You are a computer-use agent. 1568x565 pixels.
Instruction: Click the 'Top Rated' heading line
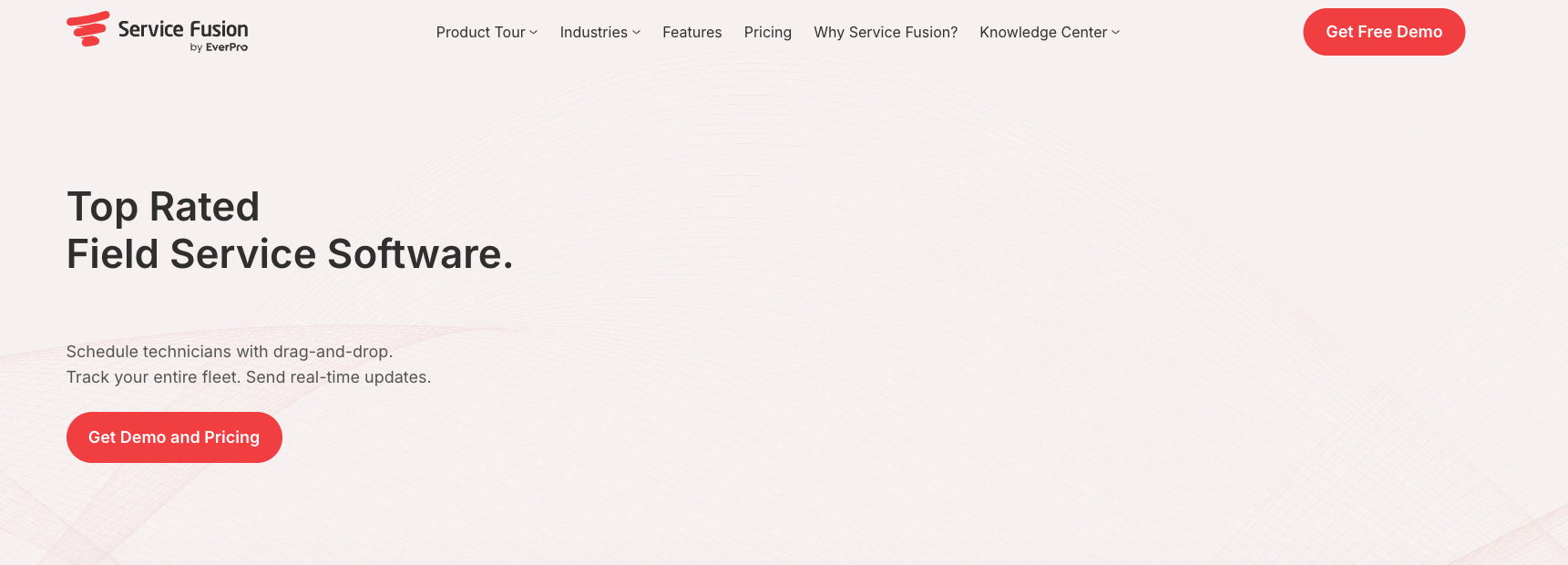pos(163,207)
